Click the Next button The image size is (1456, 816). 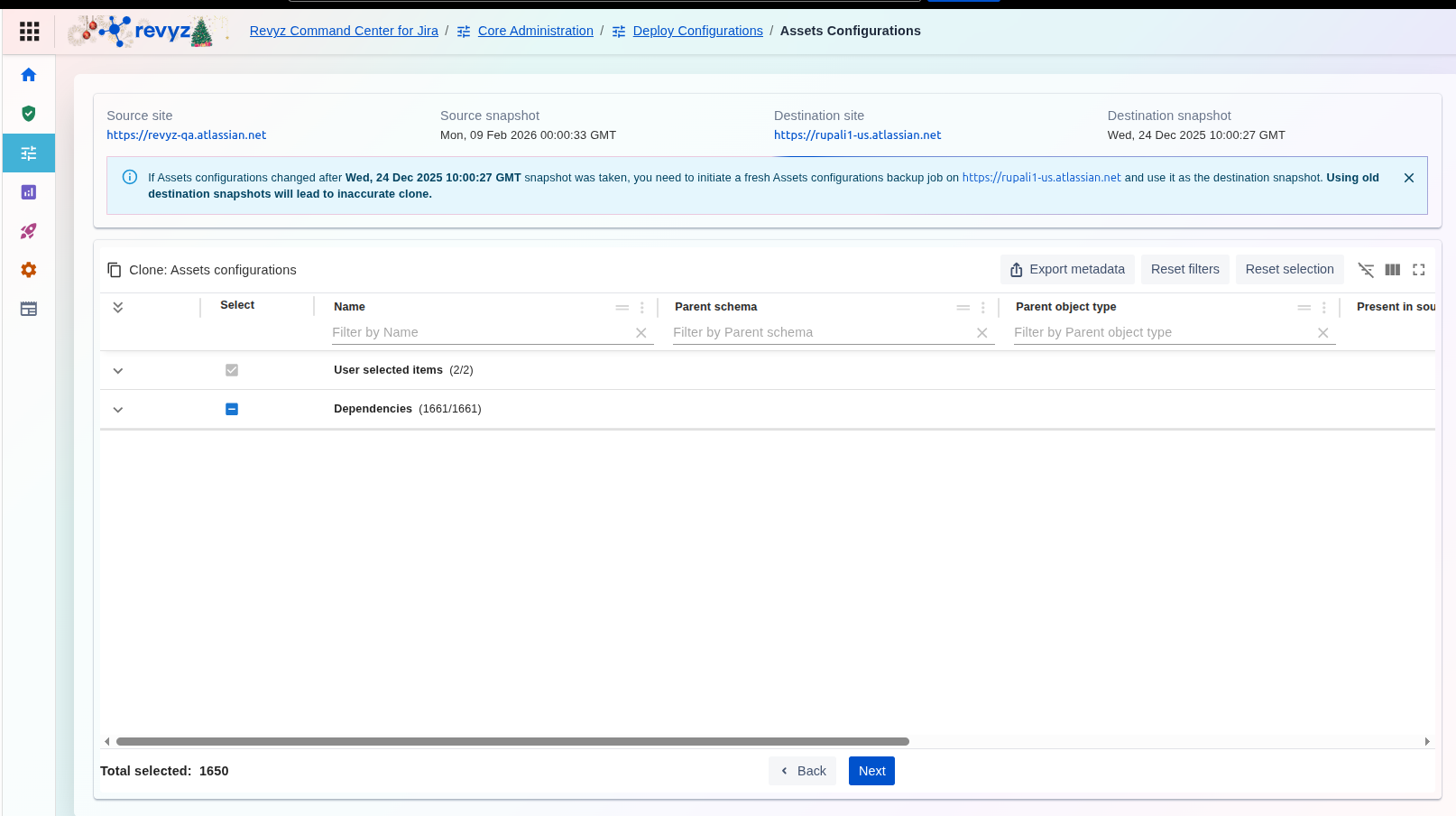tap(871, 771)
